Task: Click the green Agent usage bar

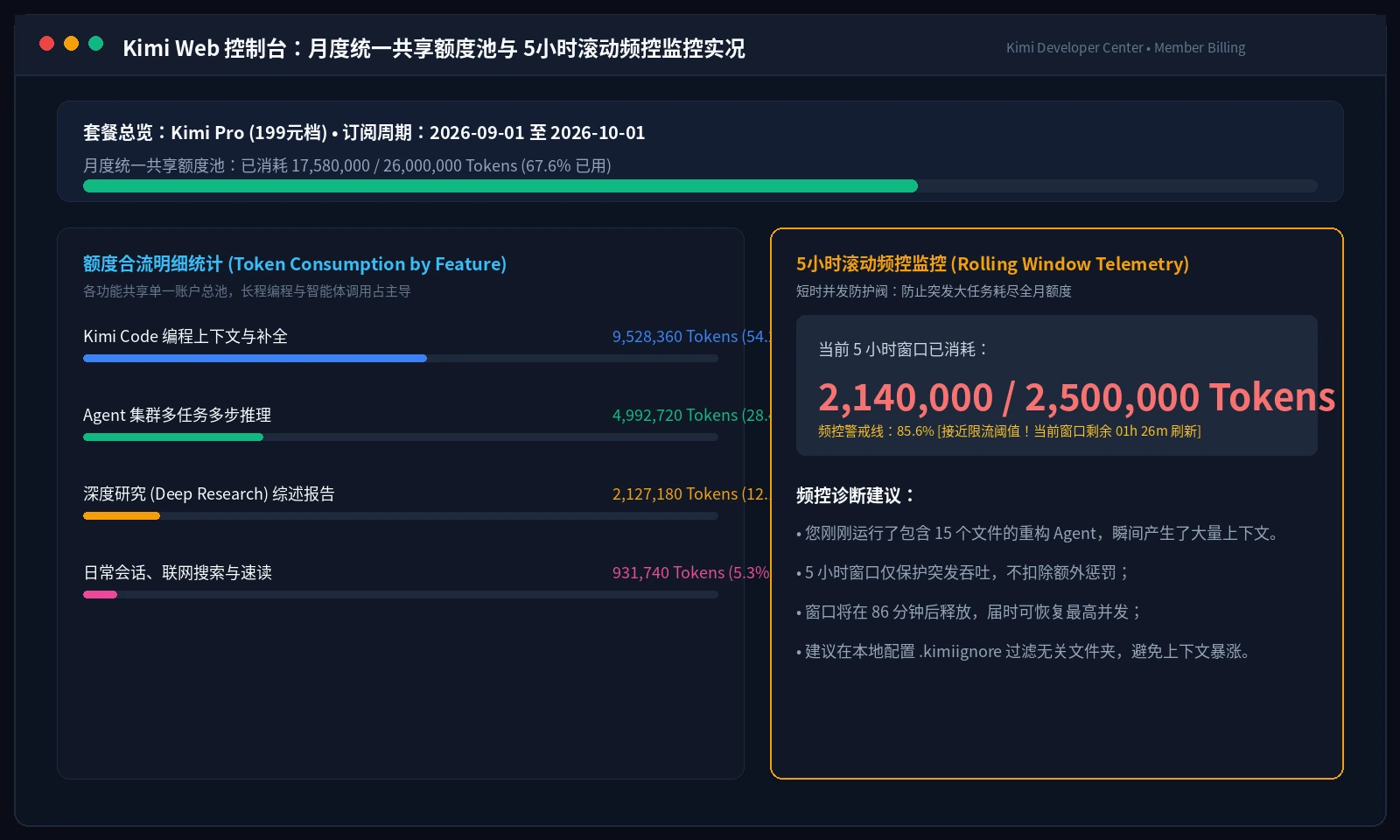Action: (x=173, y=437)
